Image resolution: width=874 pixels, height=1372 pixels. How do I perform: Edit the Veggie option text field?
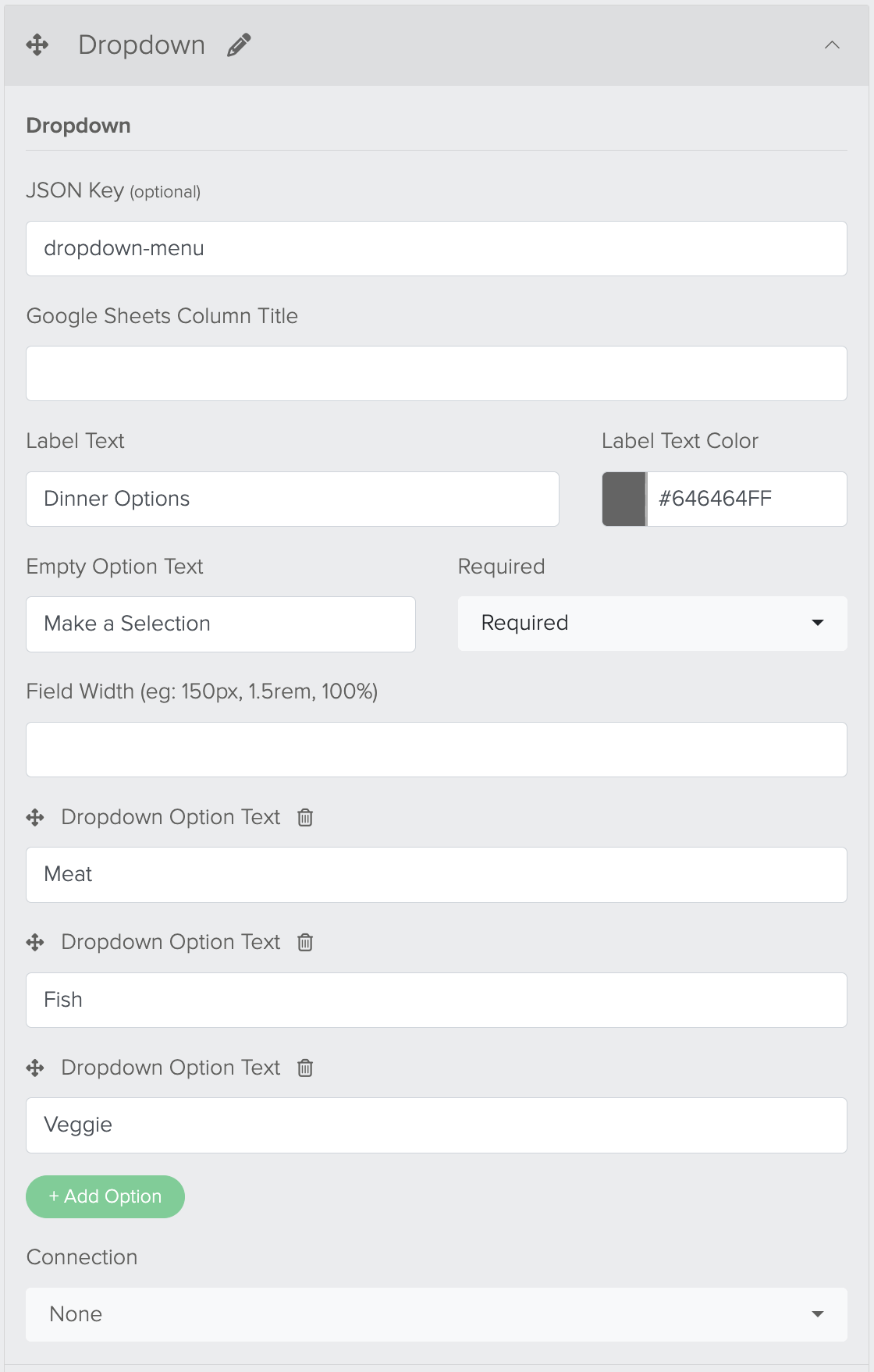[x=436, y=1125]
